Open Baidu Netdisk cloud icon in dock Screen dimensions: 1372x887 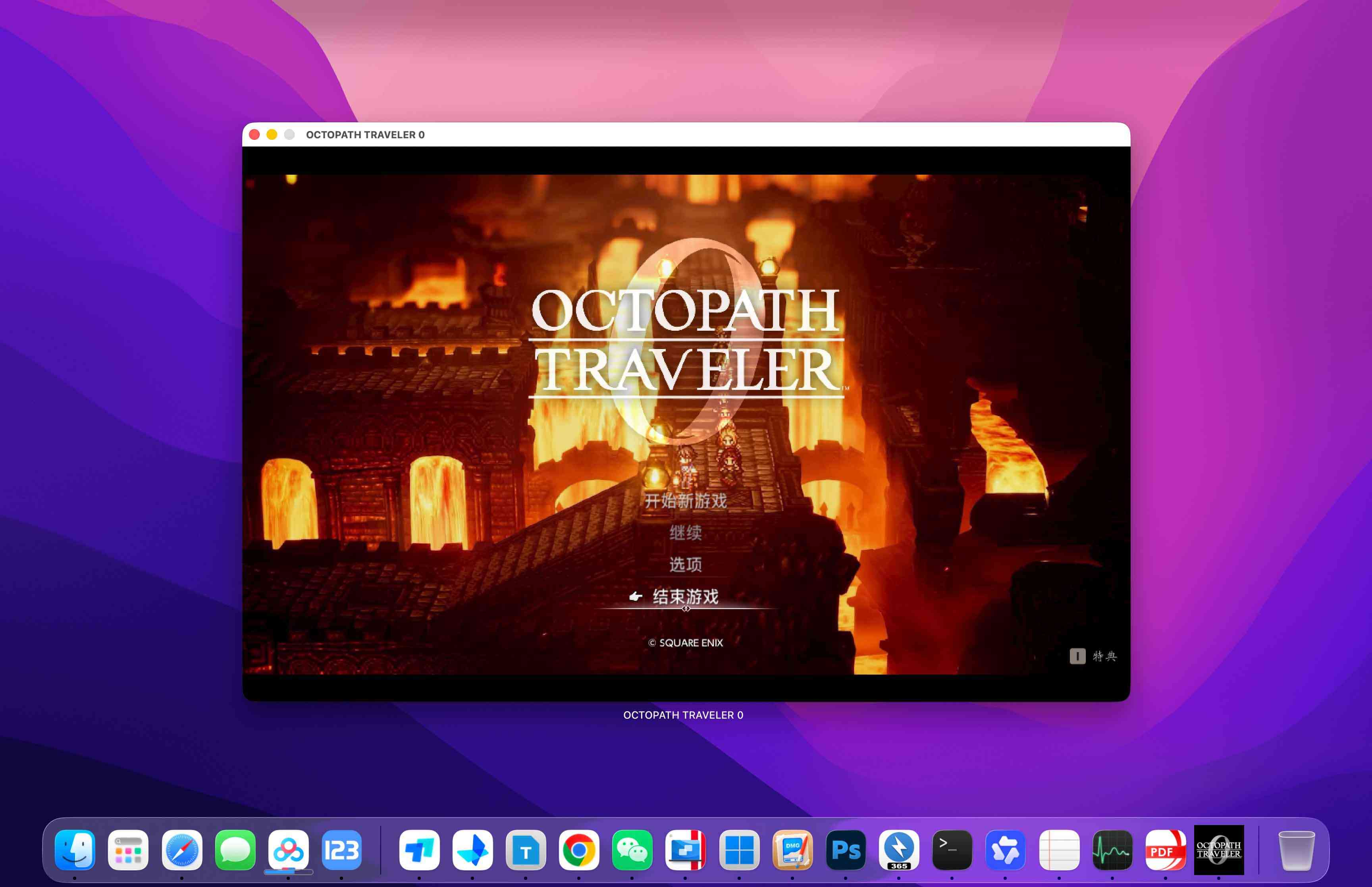tap(288, 850)
